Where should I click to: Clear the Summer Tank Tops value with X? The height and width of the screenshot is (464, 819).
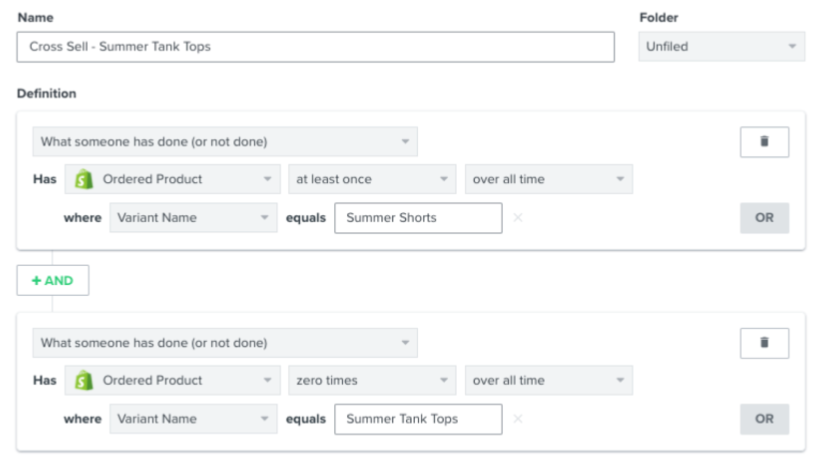518,419
